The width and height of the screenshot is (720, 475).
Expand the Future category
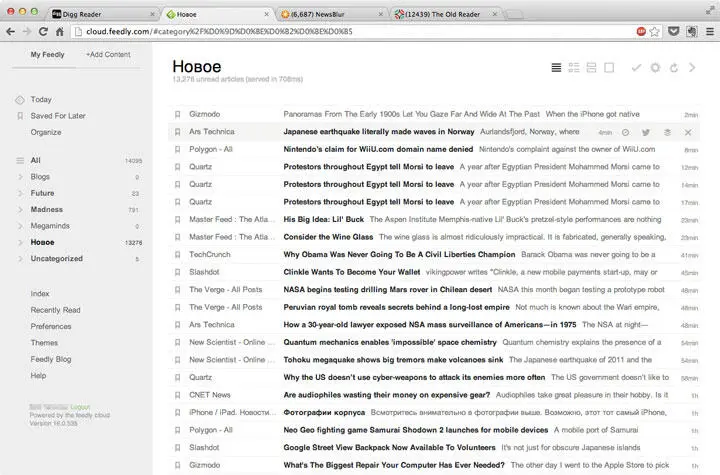pos(20,193)
